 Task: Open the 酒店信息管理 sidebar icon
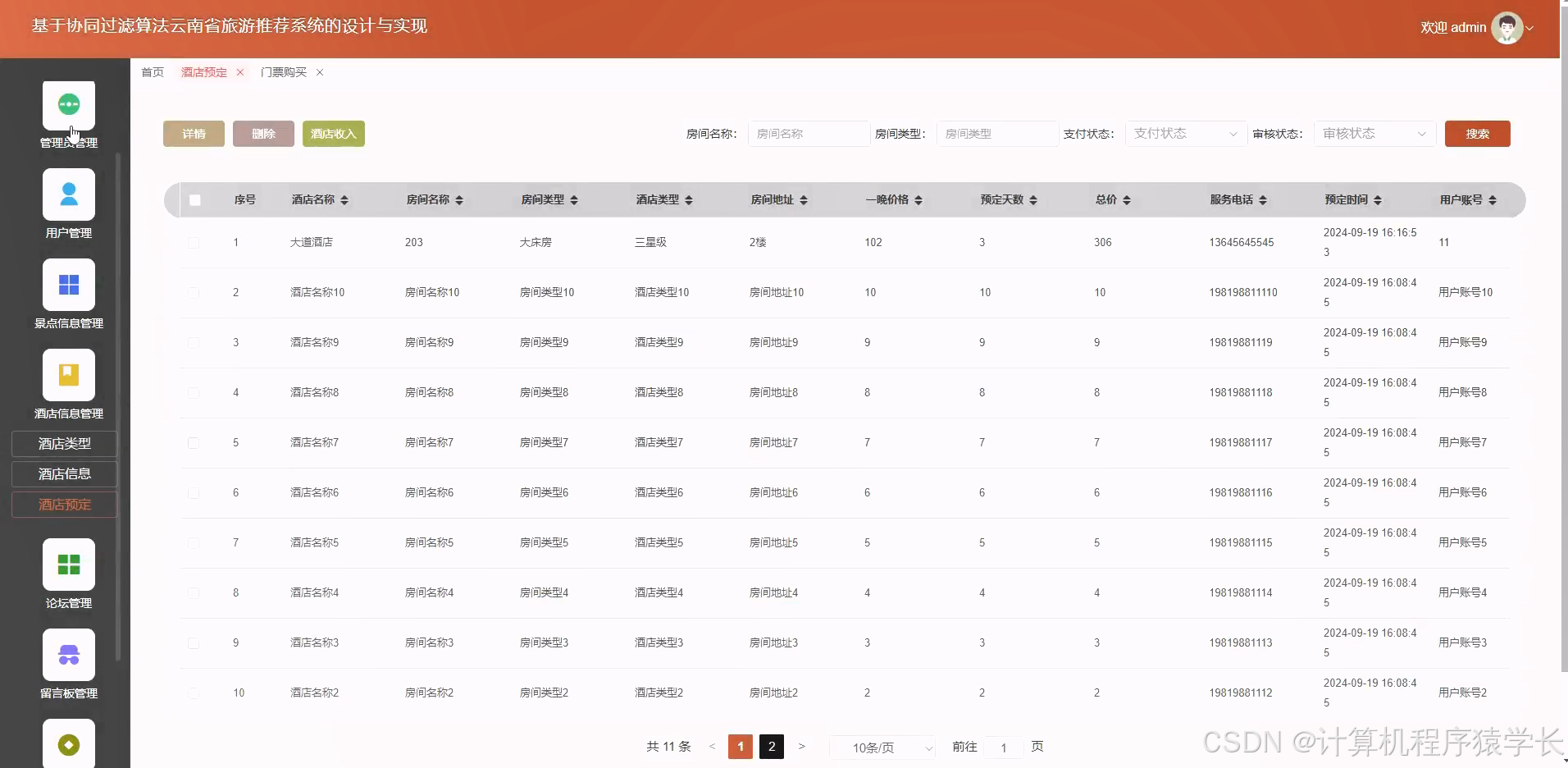click(69, 375)
